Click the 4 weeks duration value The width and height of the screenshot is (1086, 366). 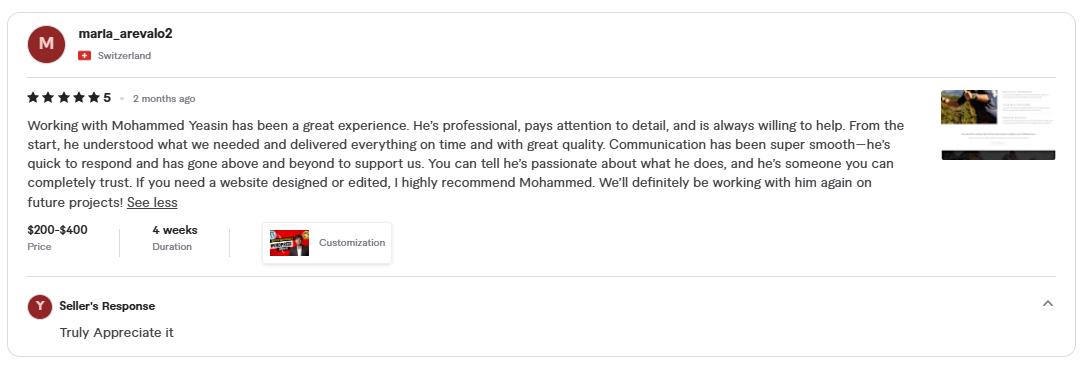[x=175, y=230]
